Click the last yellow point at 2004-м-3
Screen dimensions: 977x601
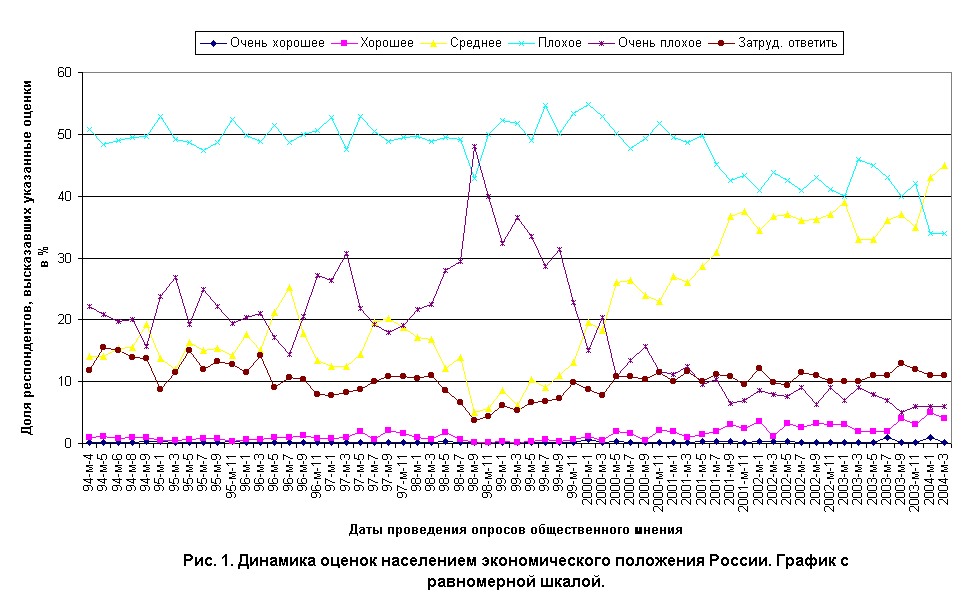click(x=944, y=166)
